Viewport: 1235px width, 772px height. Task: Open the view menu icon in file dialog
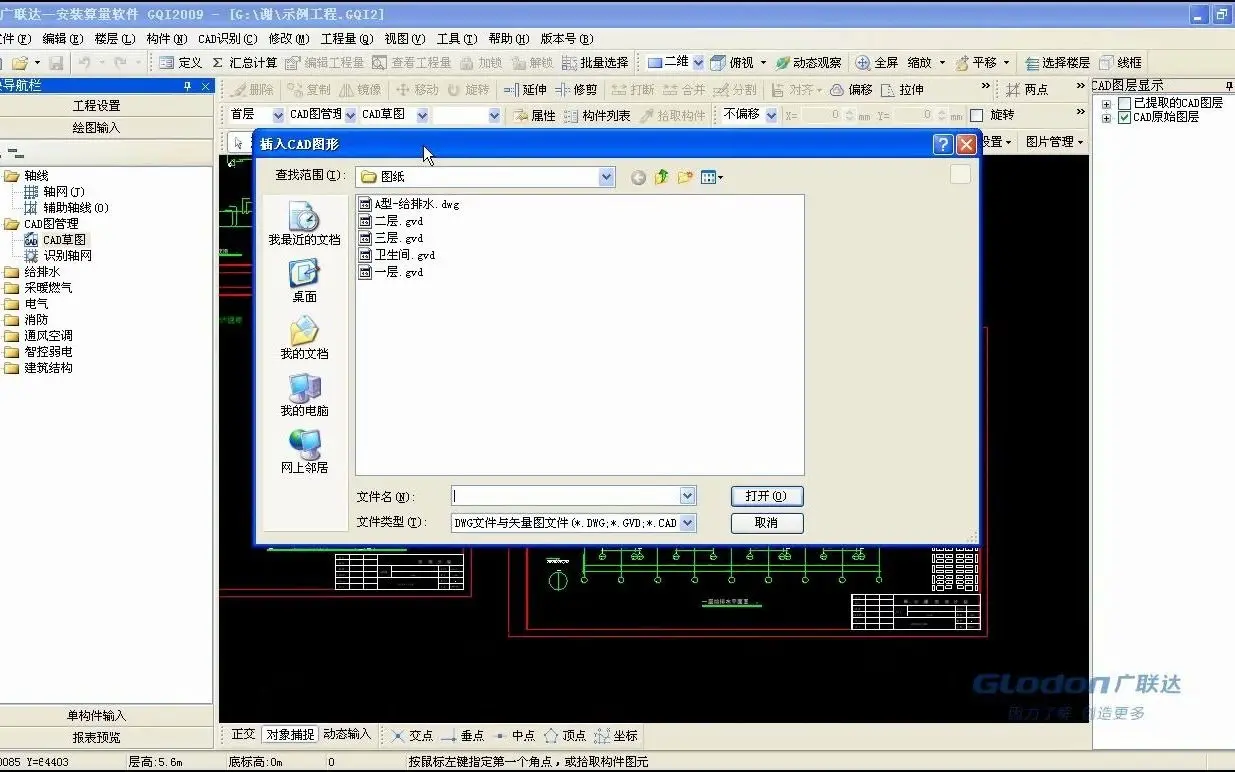(711, 177)
